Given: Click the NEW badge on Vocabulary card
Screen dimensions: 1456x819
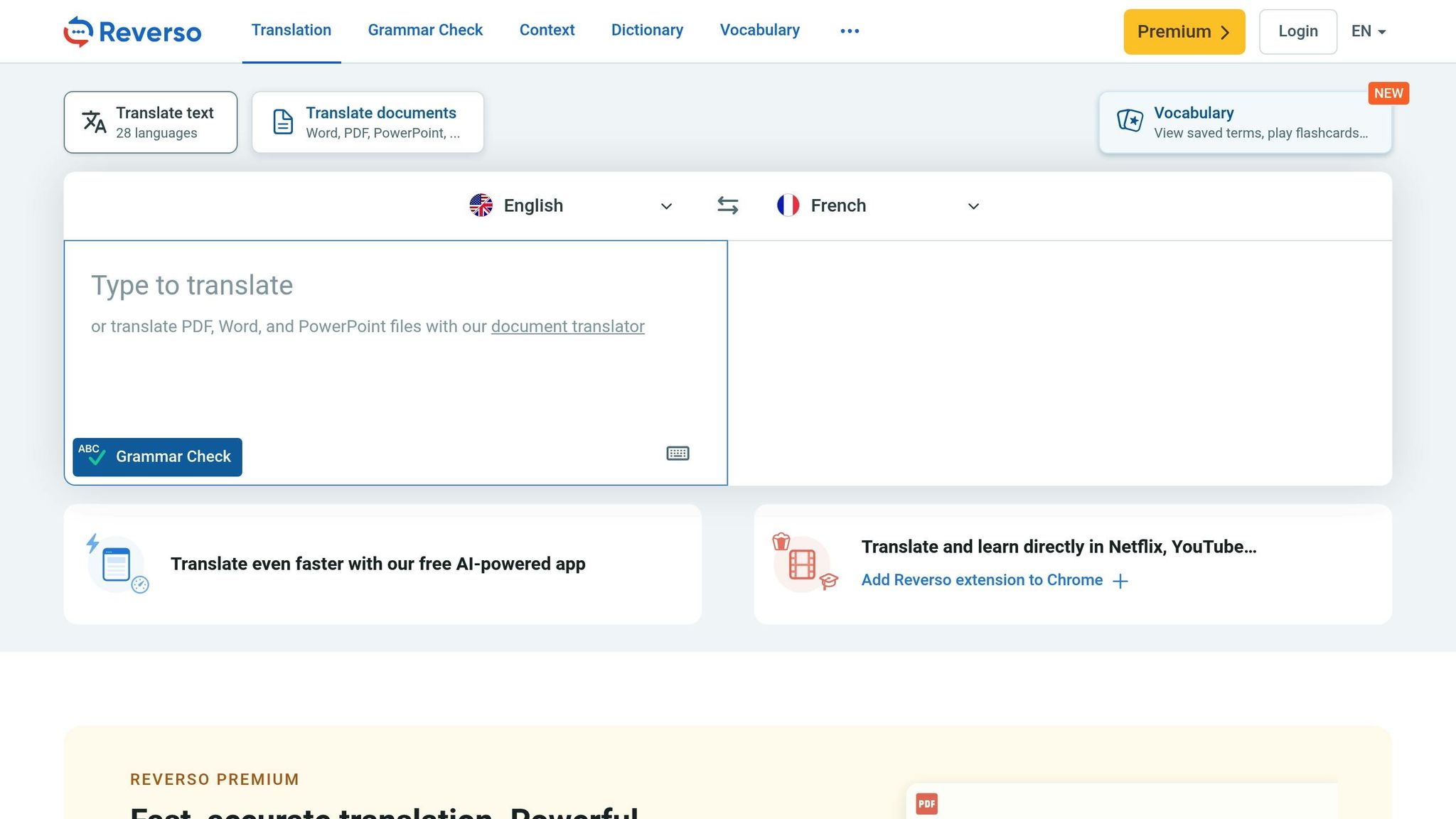Looking at the screenshot, I should (1388, 93).
